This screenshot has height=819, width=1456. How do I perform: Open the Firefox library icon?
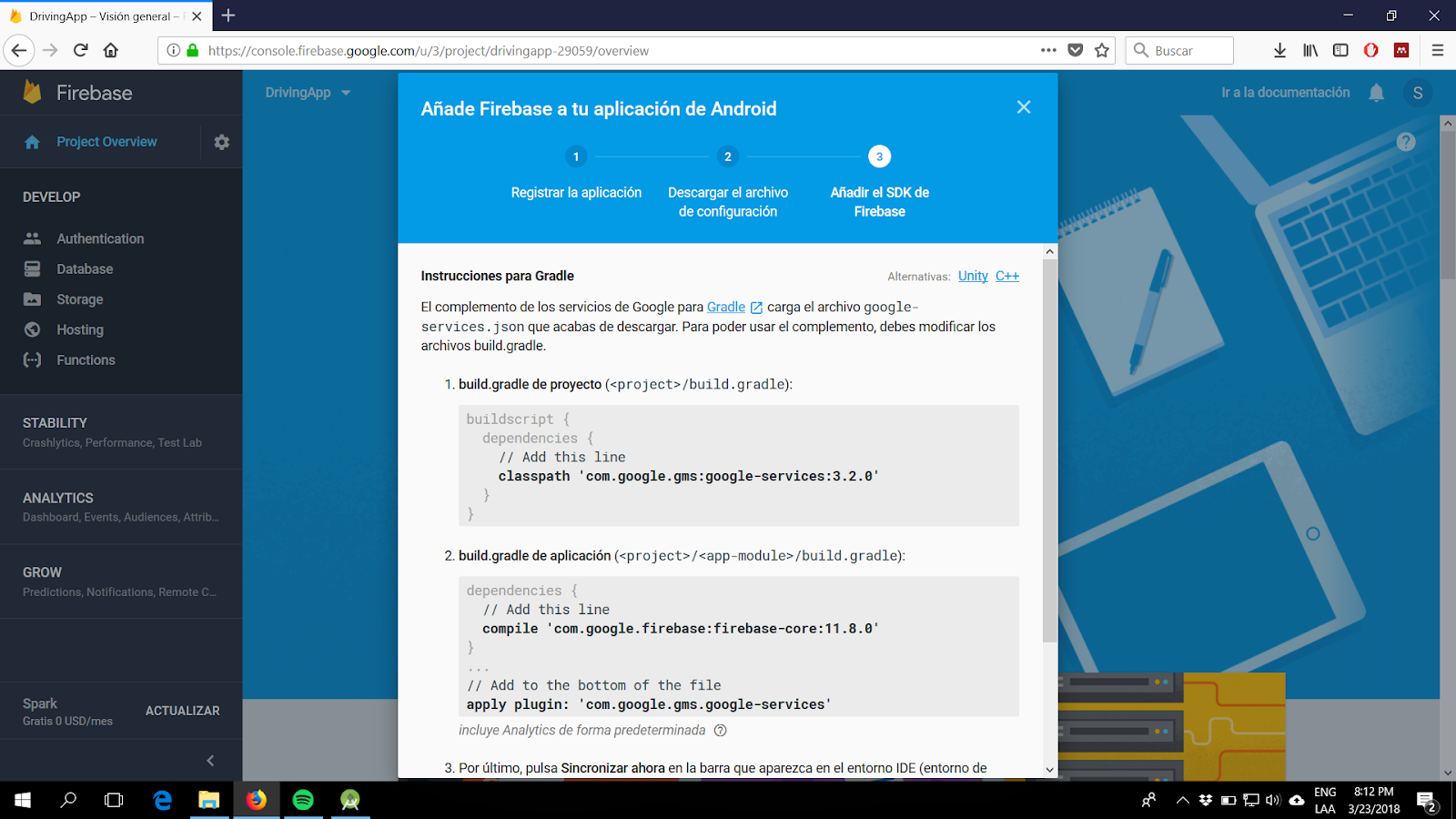point(1310,51)
